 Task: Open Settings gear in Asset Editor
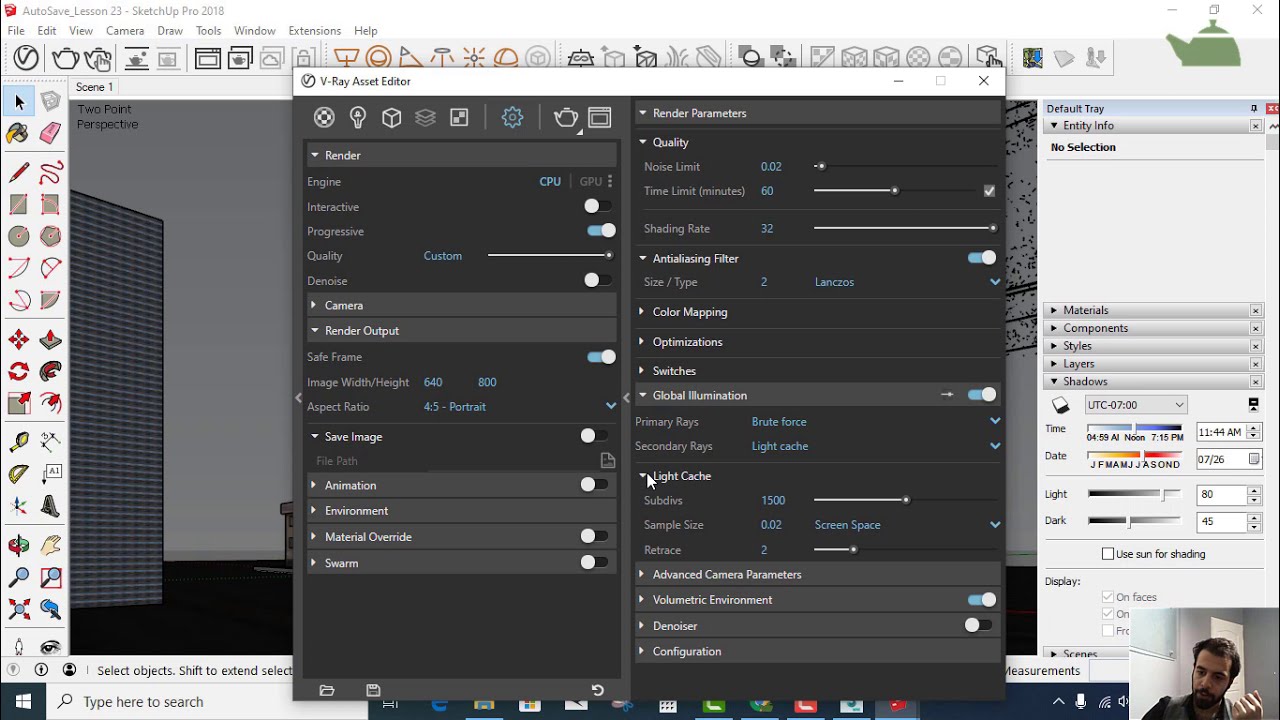tap(512, 118)
